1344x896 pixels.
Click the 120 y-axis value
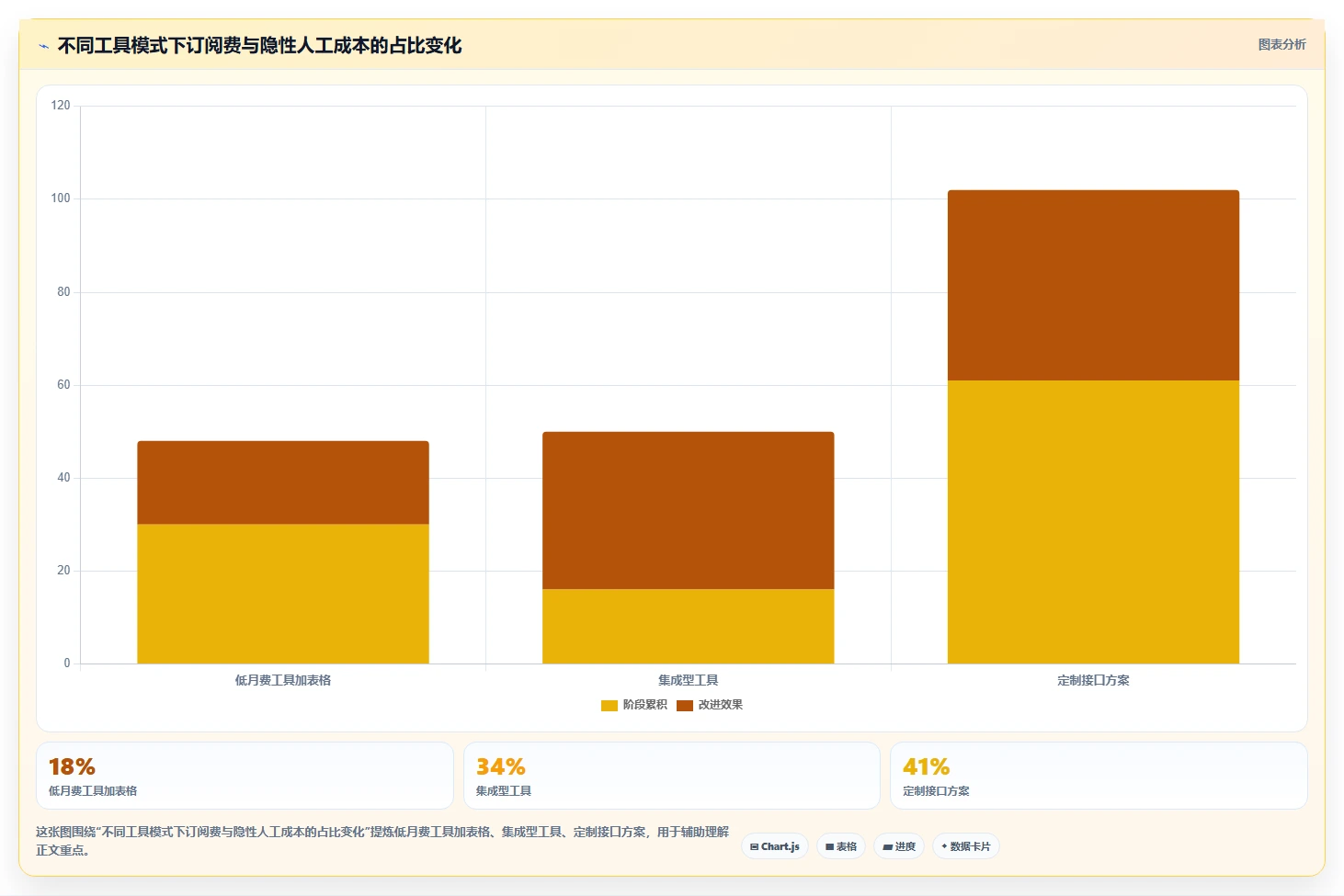pyautogui.click(x=61, y=106)
